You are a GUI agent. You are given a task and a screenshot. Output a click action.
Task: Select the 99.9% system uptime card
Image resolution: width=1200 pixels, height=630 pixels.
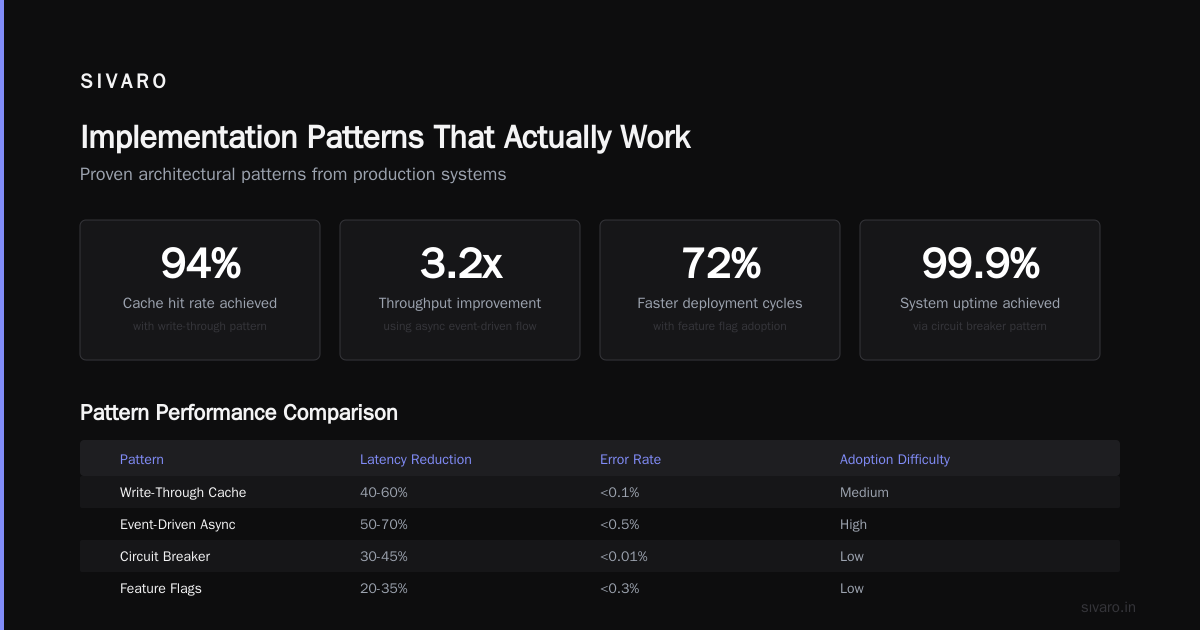pos(980,290)
